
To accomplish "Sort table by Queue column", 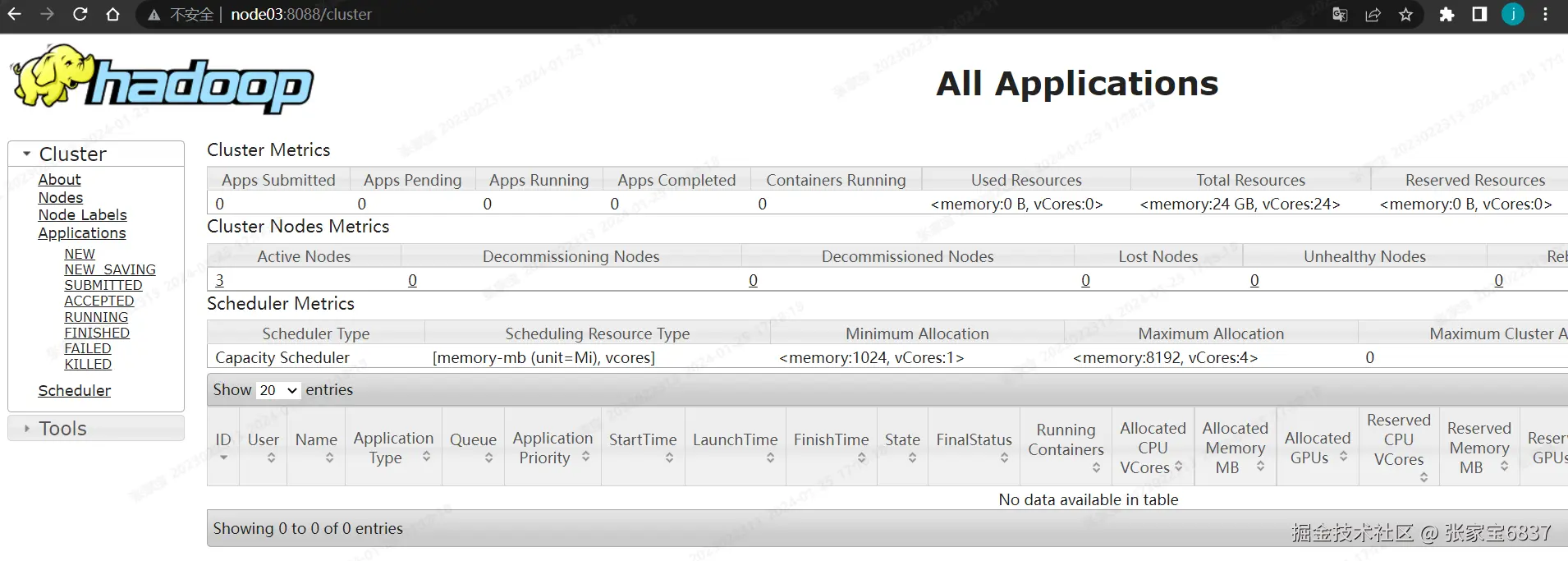I will [473, 446].
